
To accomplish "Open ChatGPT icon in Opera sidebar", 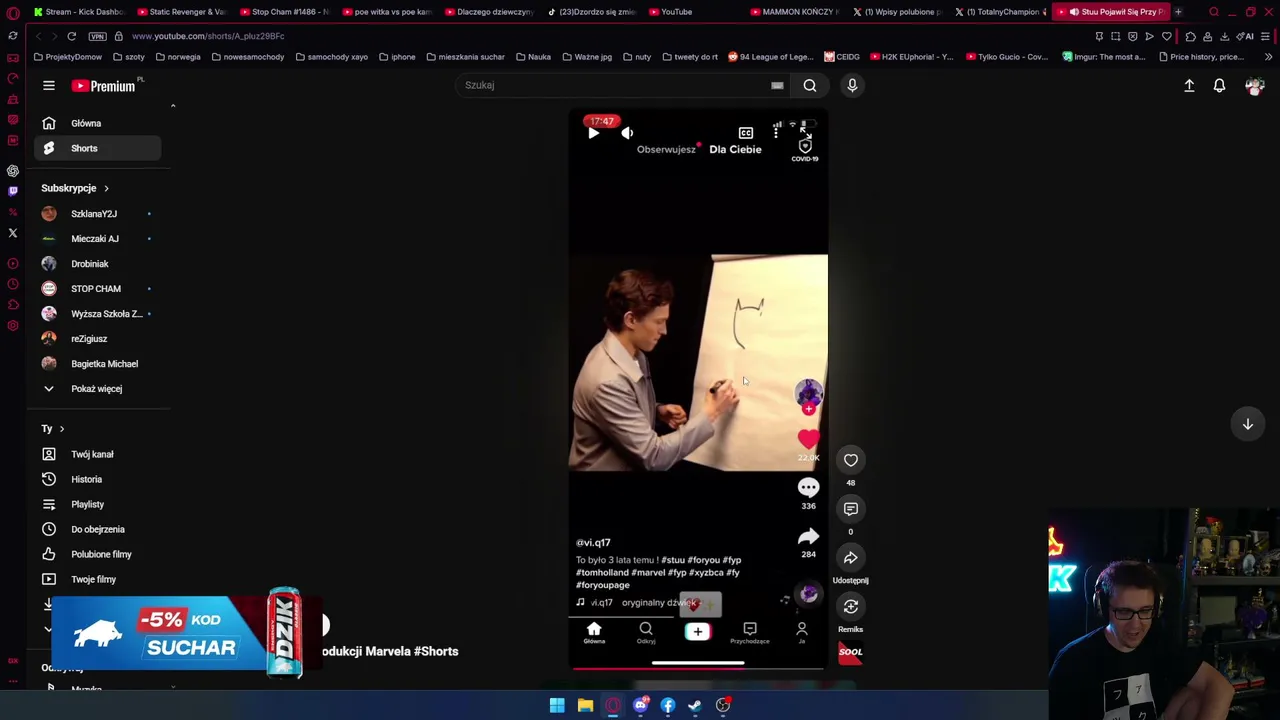I will click(13, 171).
